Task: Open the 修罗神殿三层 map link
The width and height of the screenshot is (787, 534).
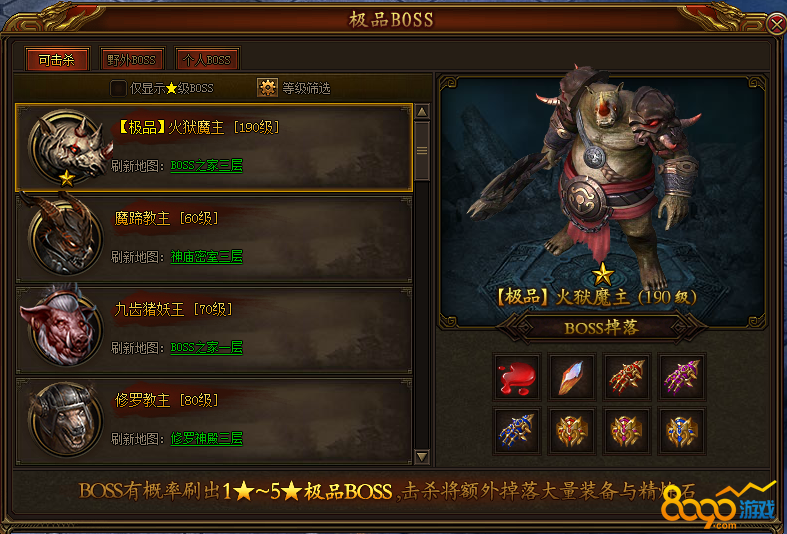Action: tap(206, 439)
